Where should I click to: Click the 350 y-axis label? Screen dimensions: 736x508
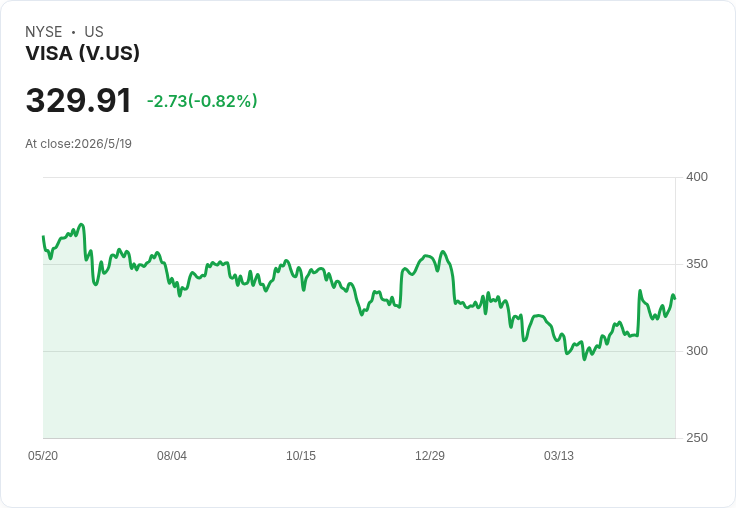click(697, 264)
